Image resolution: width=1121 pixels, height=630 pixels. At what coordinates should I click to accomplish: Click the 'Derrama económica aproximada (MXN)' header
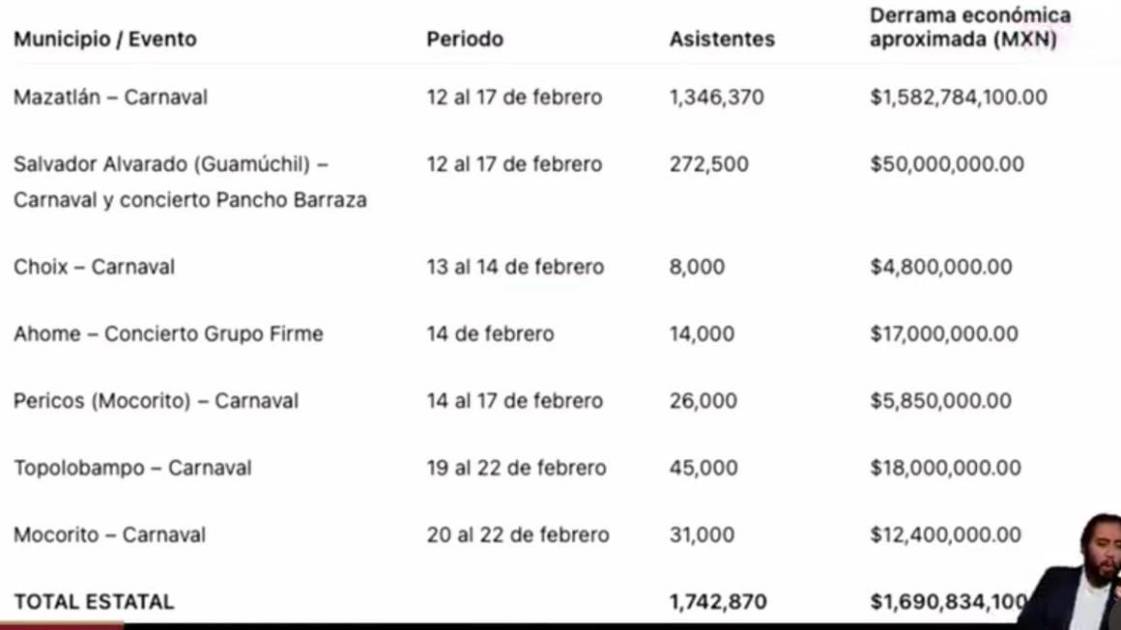point(969,28)
